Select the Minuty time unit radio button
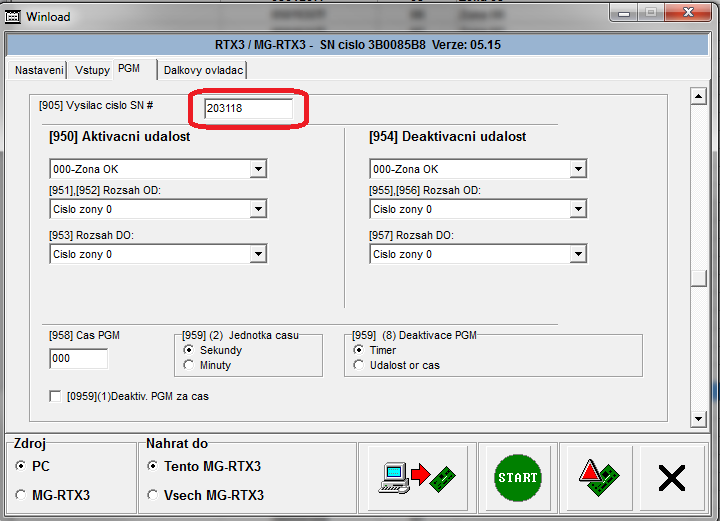 (x=189, y=365)
